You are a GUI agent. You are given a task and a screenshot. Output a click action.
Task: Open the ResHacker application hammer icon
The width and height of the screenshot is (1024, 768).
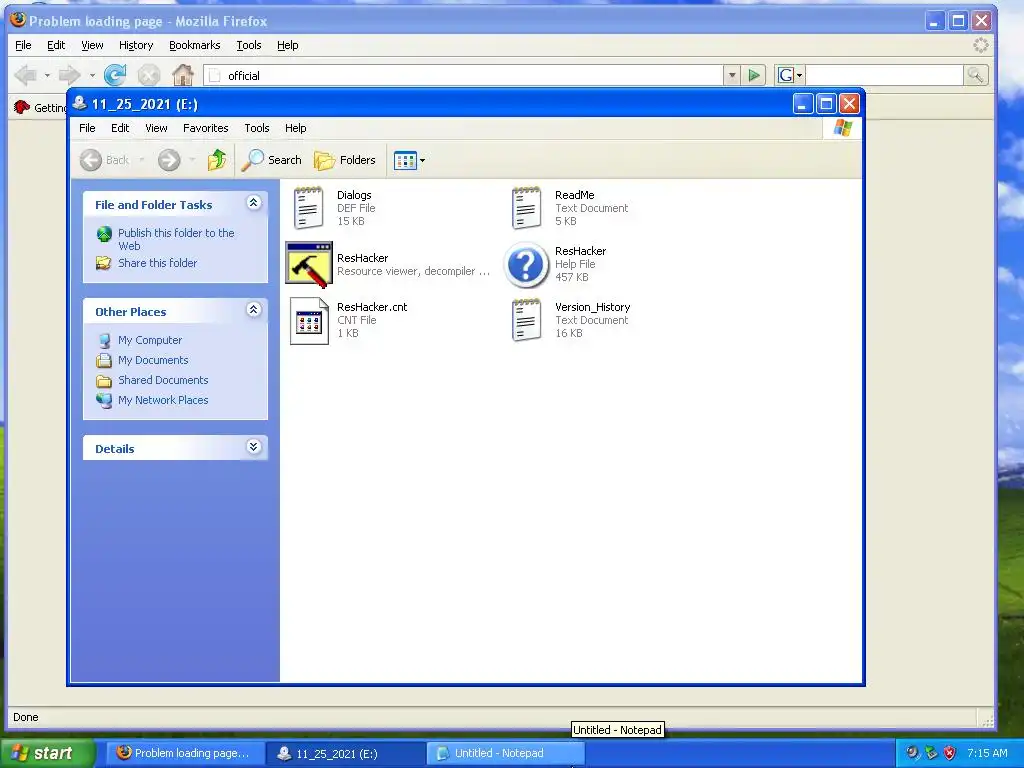(x=309, y=264)
